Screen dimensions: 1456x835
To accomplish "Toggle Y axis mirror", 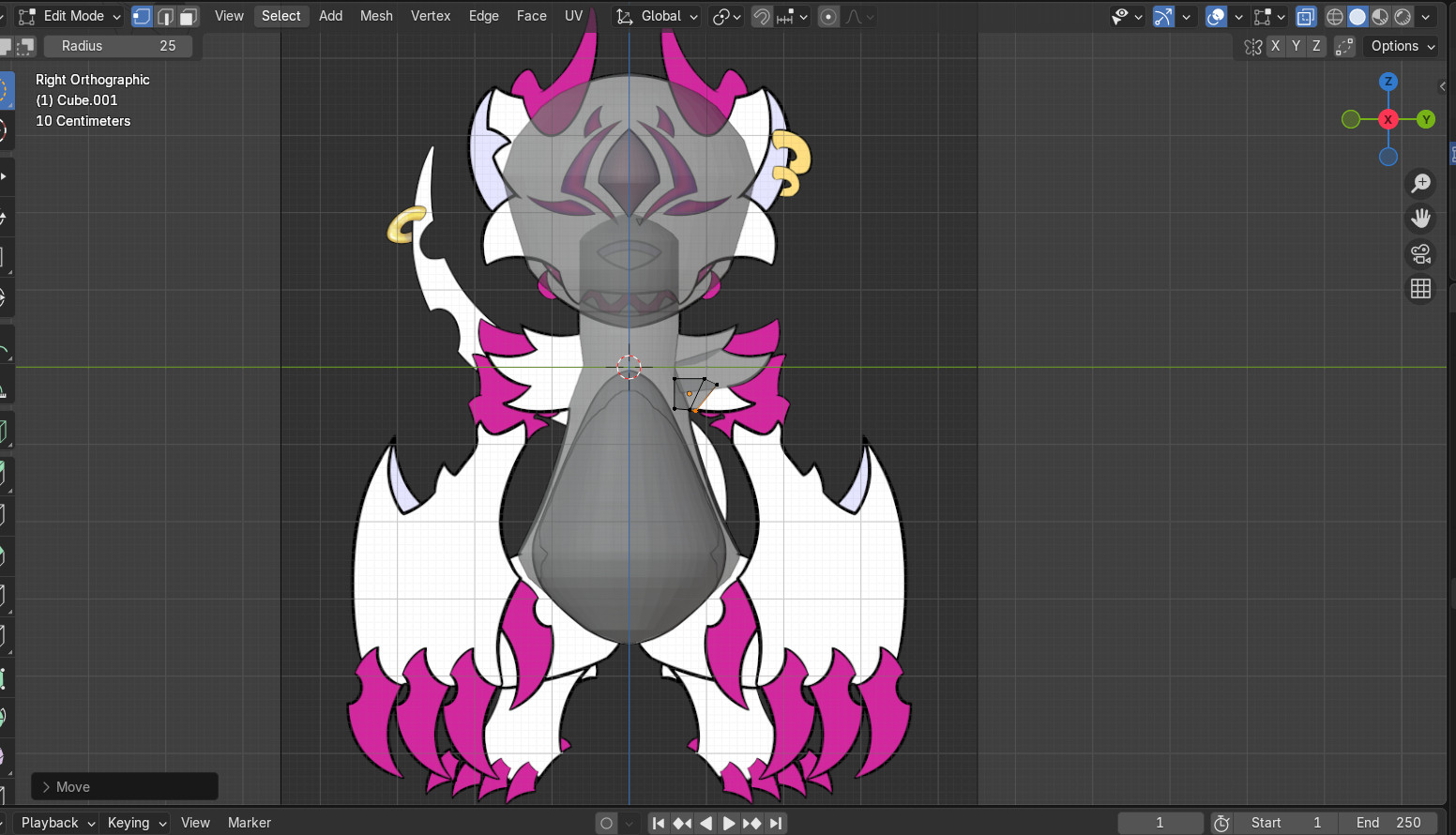I will (1296, 46).
